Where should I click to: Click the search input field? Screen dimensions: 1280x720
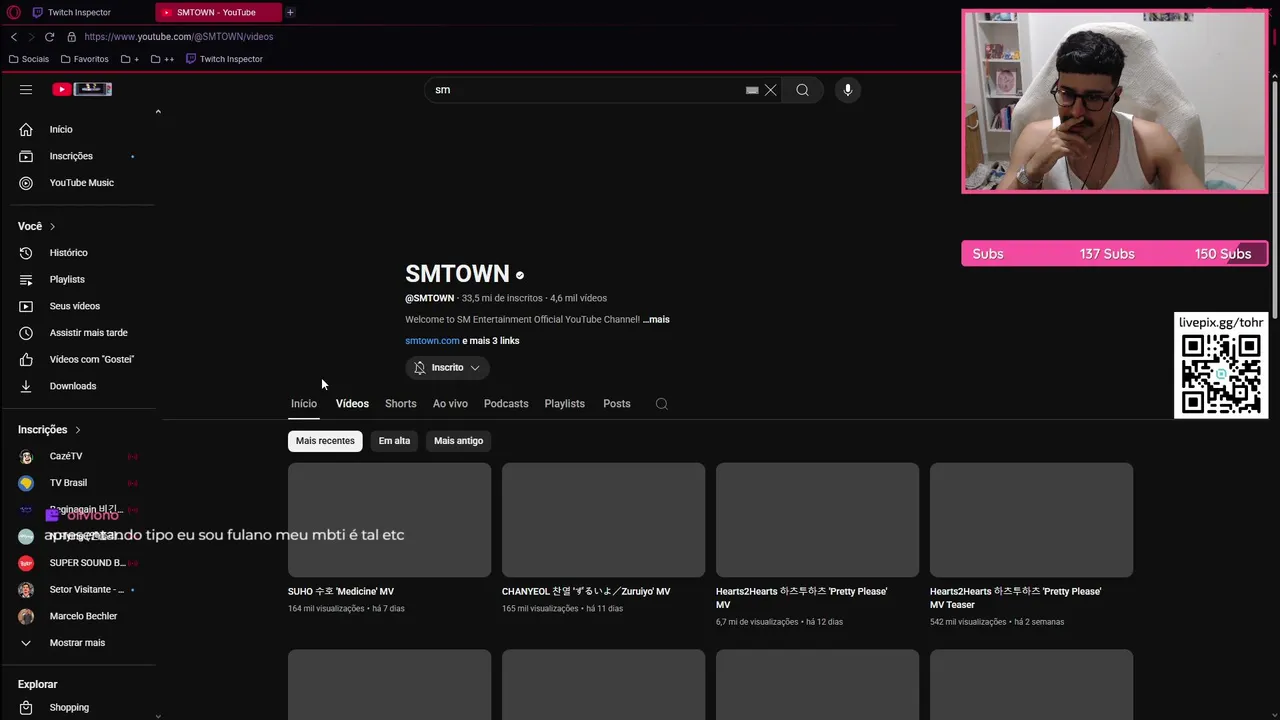585,90
